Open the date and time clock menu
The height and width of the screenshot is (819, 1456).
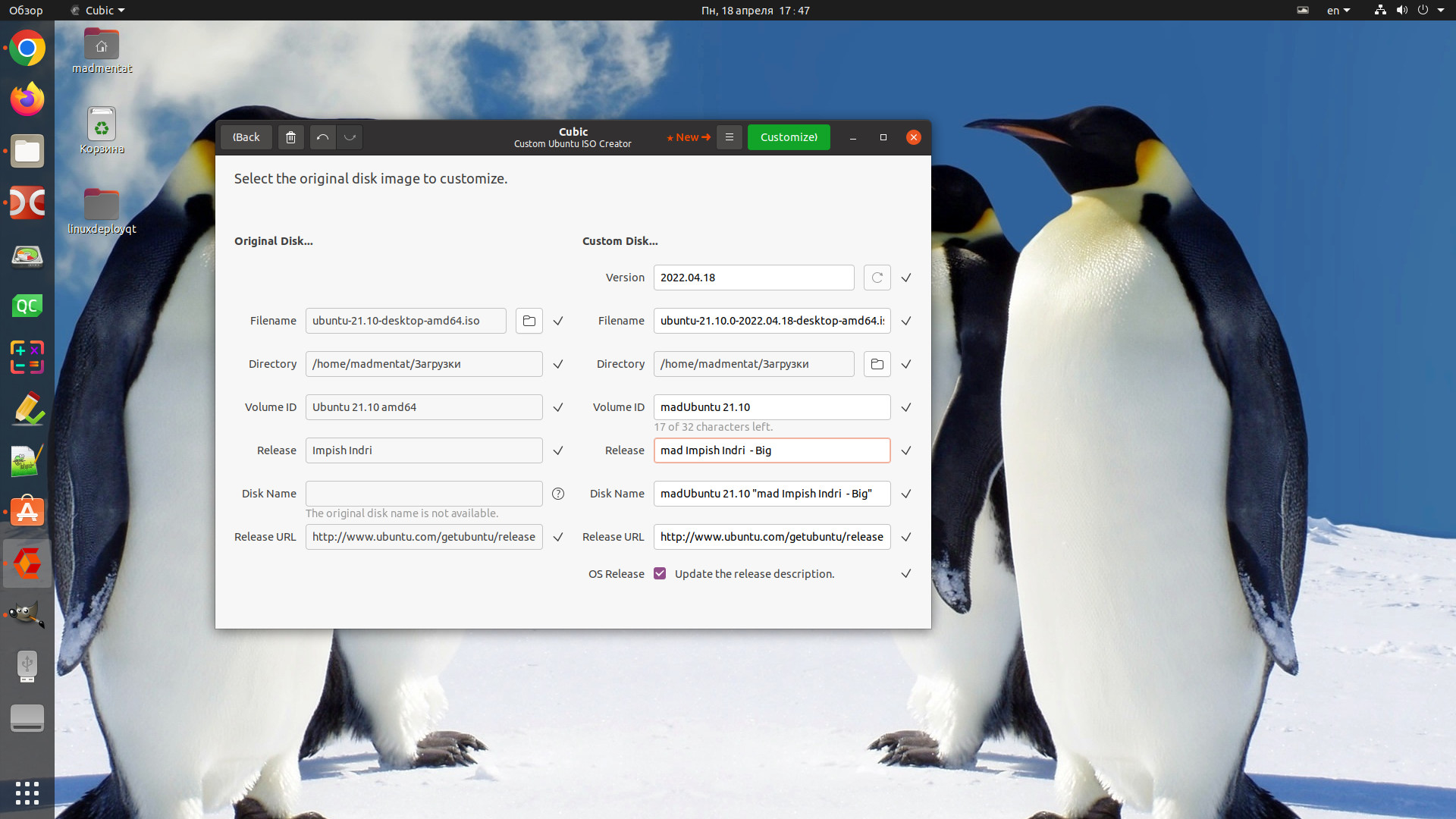pos(755,11)
